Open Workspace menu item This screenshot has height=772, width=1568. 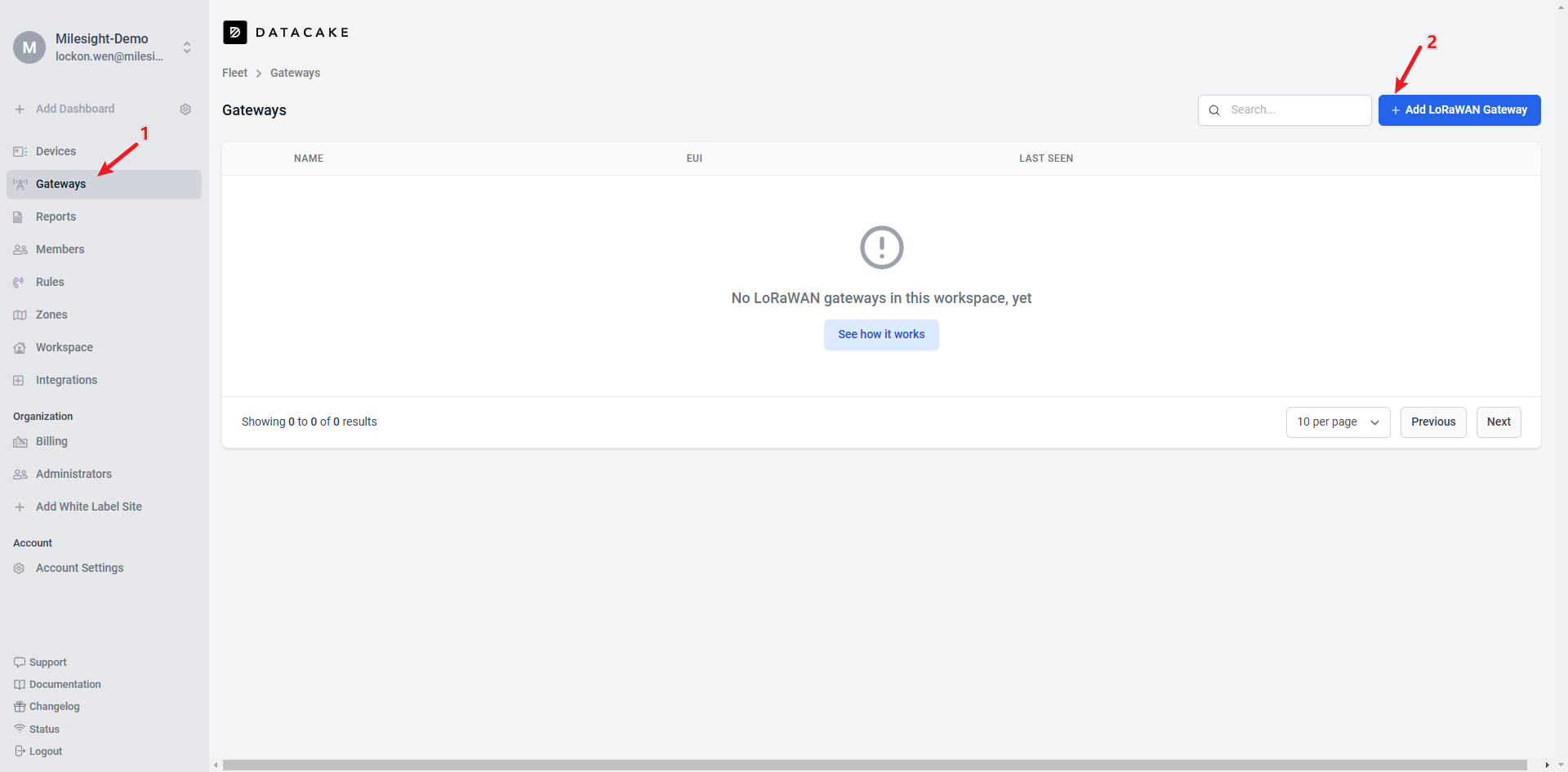coord(104,348)
